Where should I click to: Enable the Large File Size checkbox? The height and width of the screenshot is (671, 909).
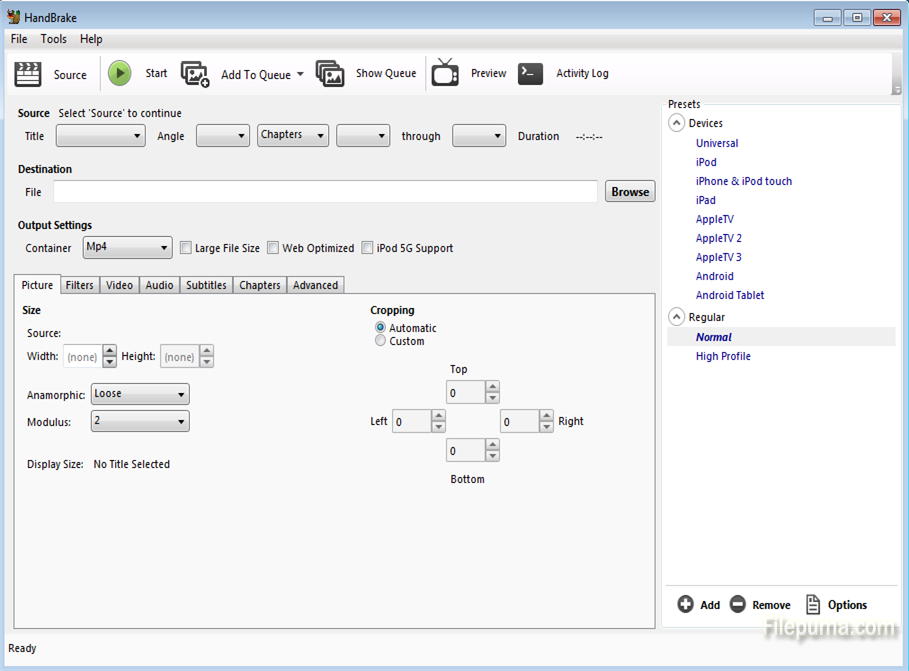click(x=185, y=248)
